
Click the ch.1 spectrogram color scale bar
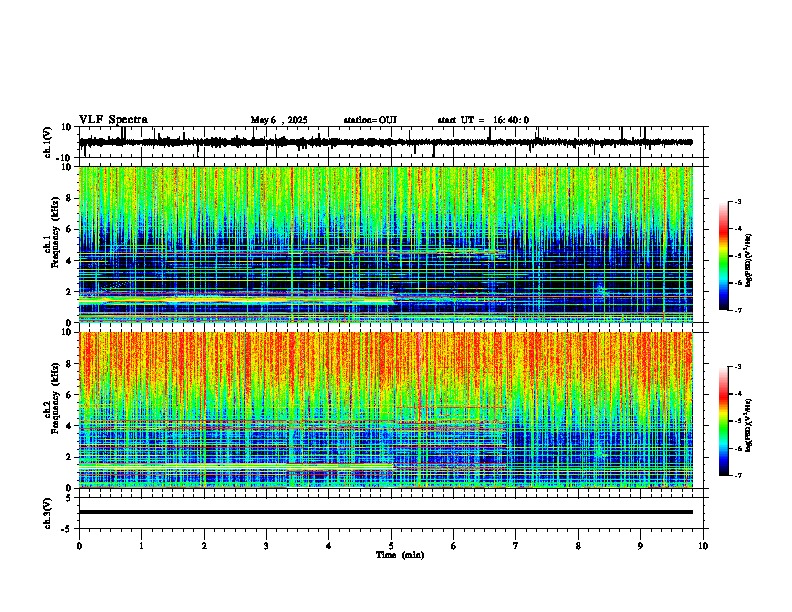pyautogui.click(x=724, y=256)
